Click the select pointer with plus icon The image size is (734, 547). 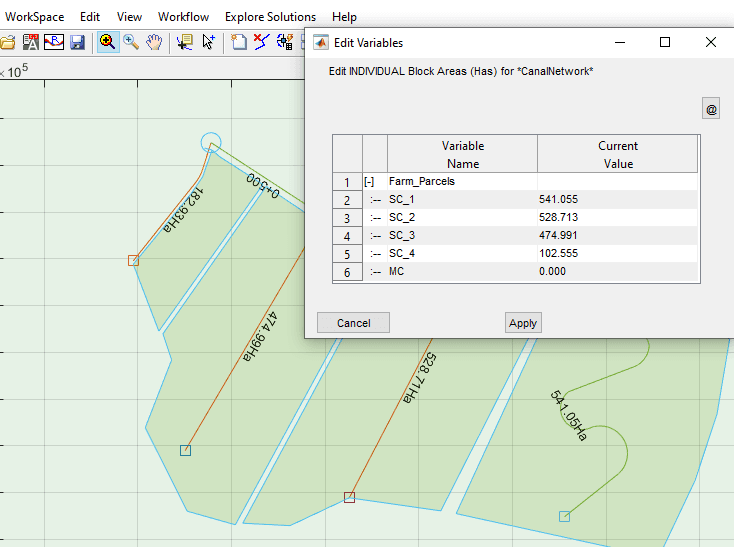coord(209,42)
